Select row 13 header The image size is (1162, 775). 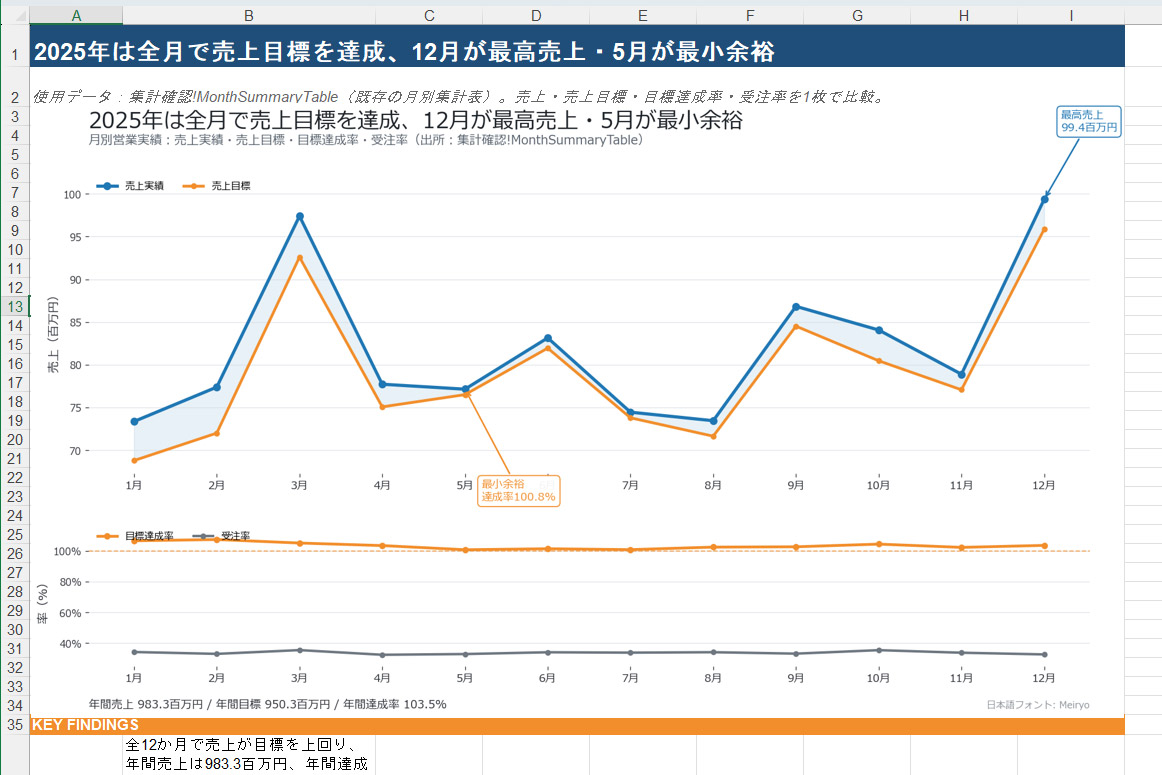point(15,307)
